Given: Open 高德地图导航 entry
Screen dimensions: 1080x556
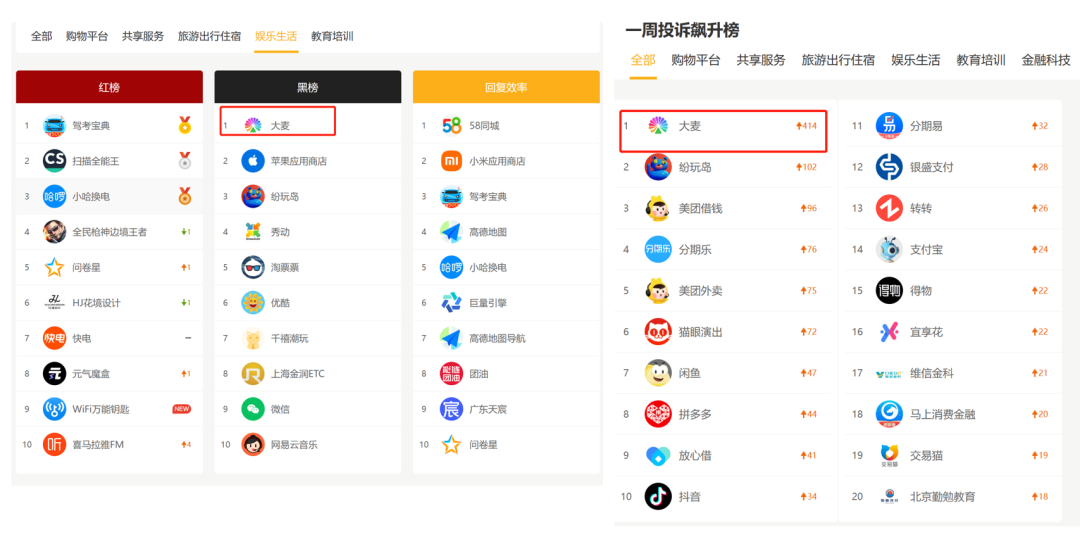Looking at the screenshot, I should pos(506,338).
